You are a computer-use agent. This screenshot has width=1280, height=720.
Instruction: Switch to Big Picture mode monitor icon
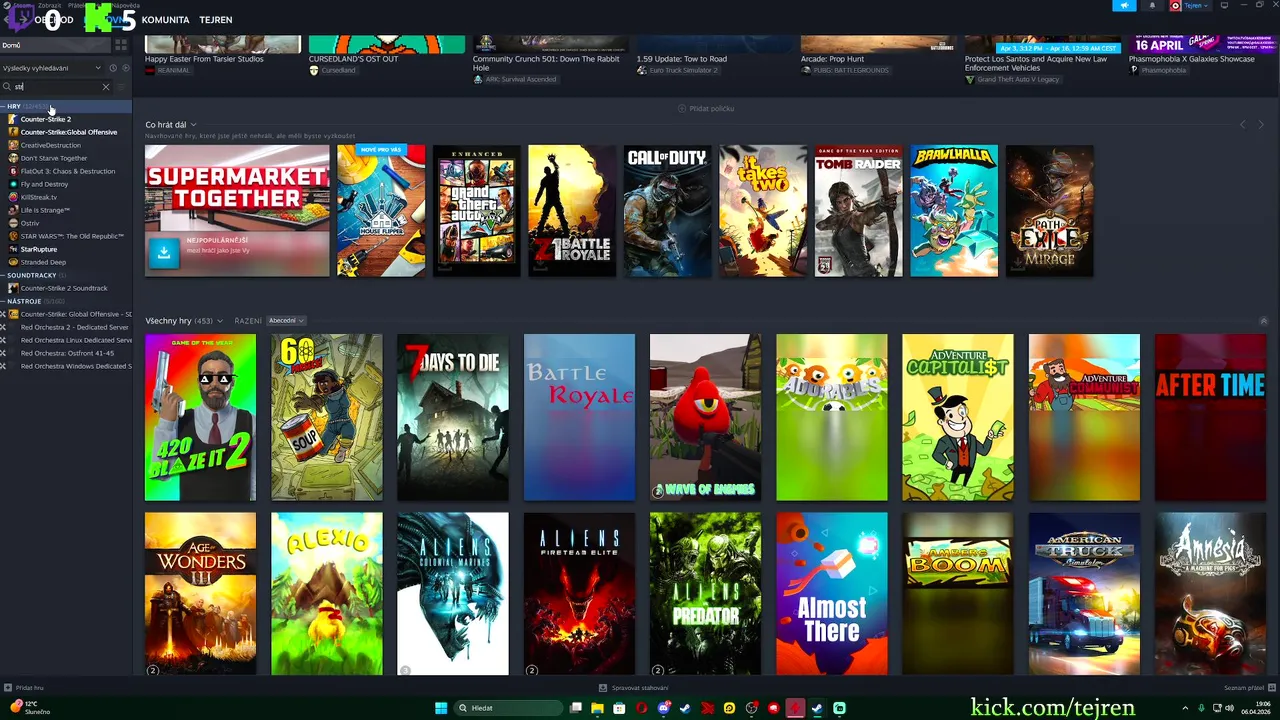[1224, 5]
